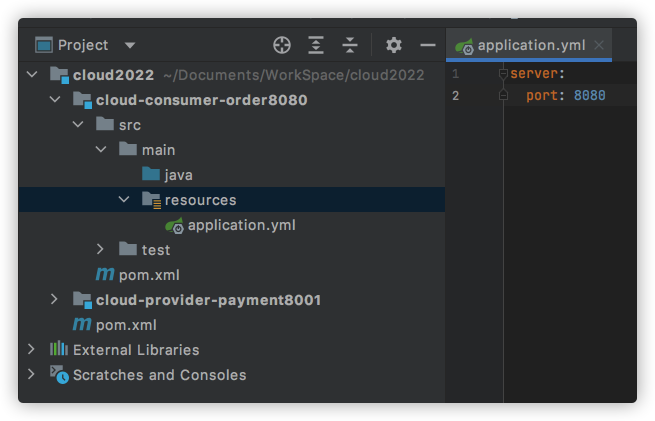Select the main folder label
The width and height of the screenshot is (655, 421).
158,150
